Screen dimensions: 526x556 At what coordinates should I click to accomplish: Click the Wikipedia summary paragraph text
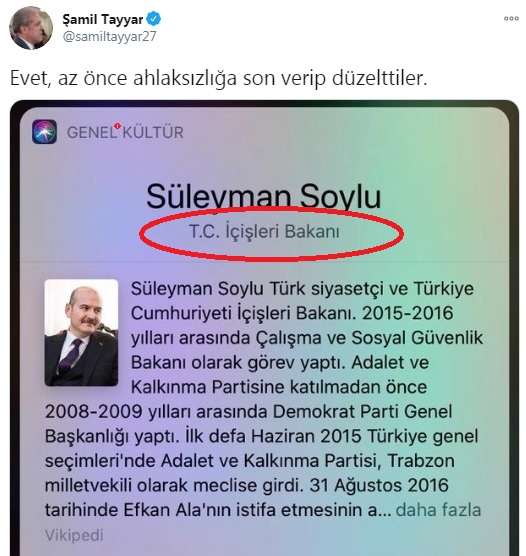(264, 400)
